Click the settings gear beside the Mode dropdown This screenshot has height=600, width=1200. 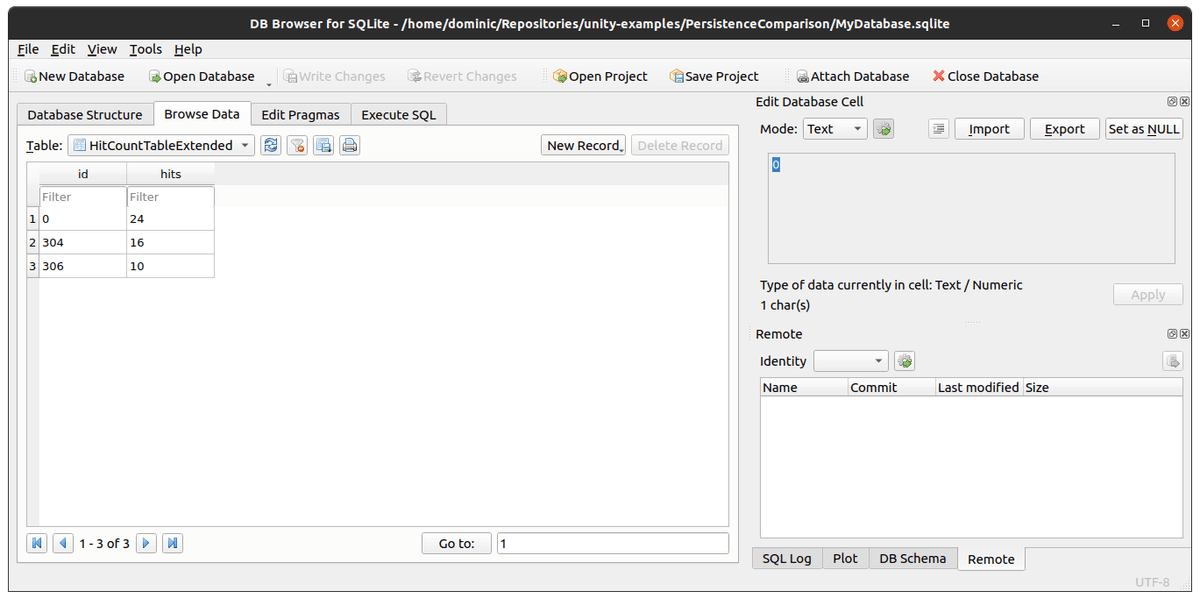[882, 128]
